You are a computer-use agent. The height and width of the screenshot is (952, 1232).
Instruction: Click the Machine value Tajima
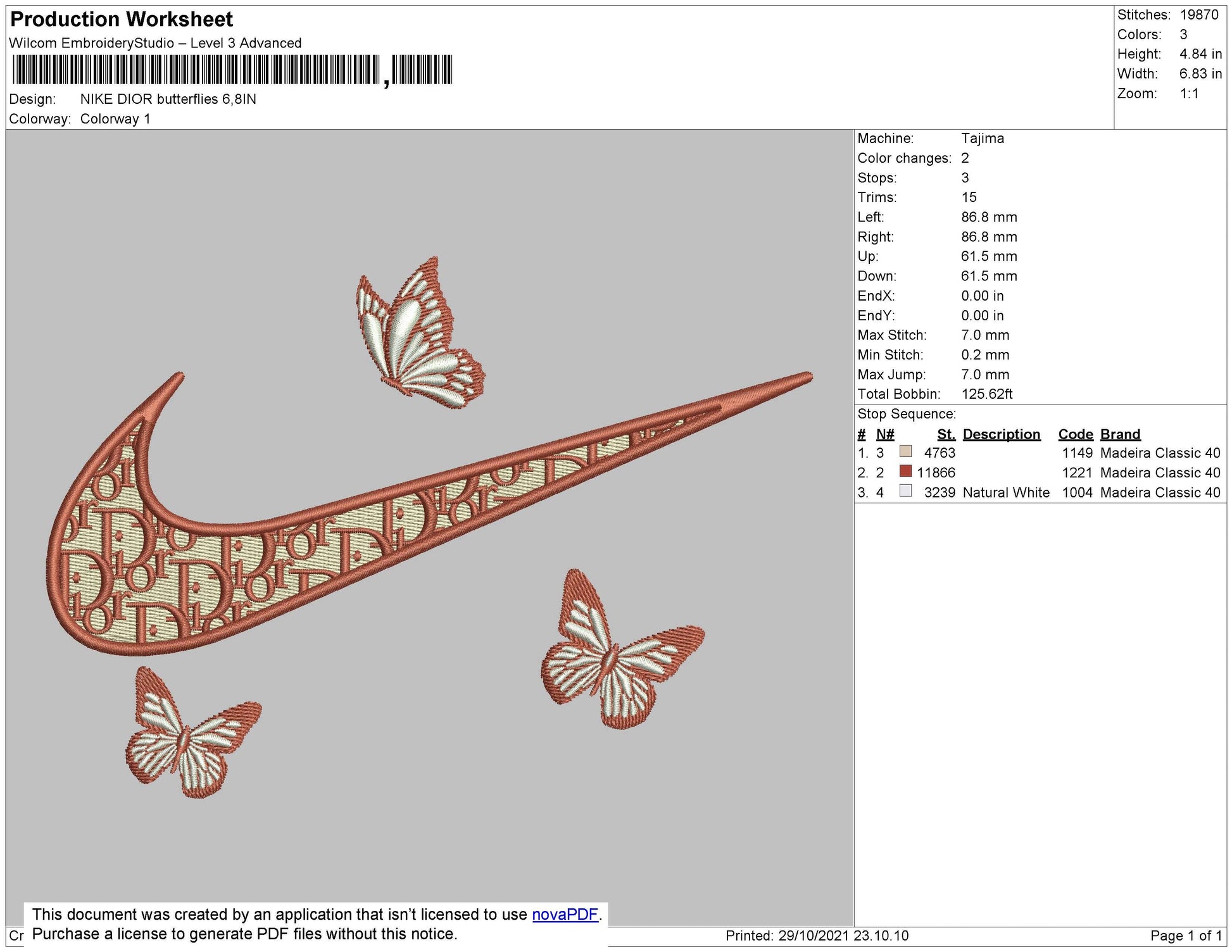982,138
